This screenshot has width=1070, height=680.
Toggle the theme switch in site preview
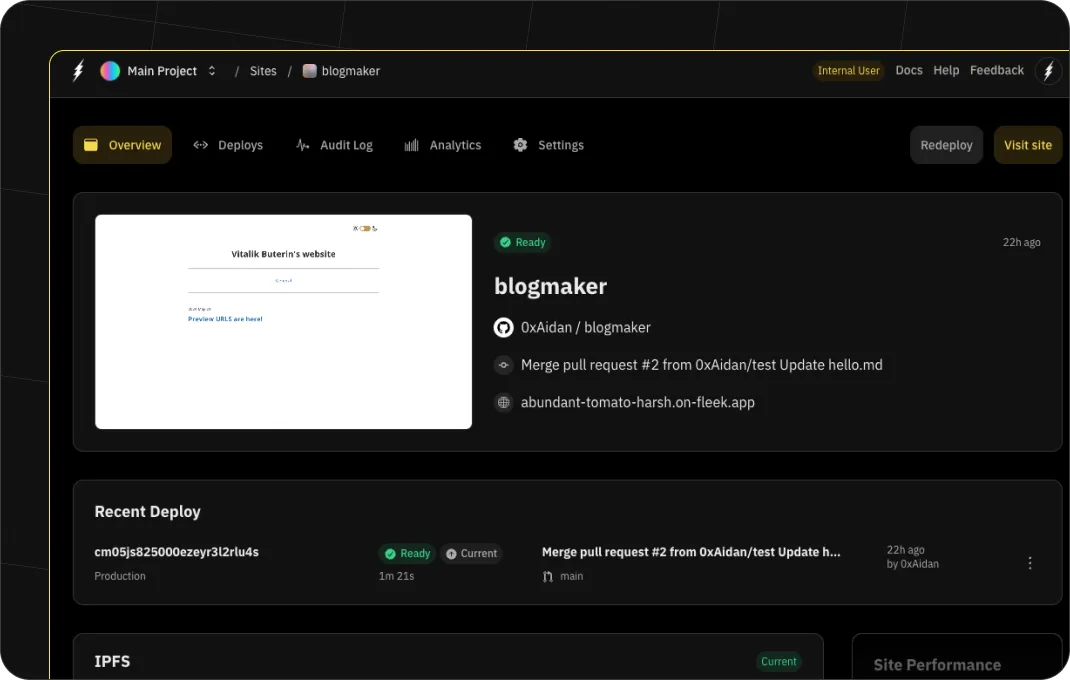point(366,228)
